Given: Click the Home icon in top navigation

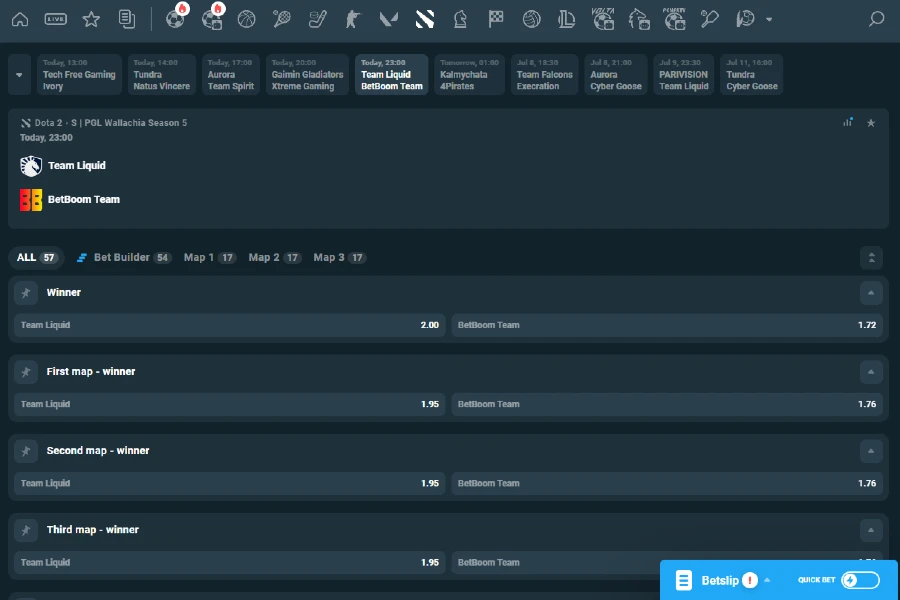Looking at the screenshot, I should [x=20, y=18].
